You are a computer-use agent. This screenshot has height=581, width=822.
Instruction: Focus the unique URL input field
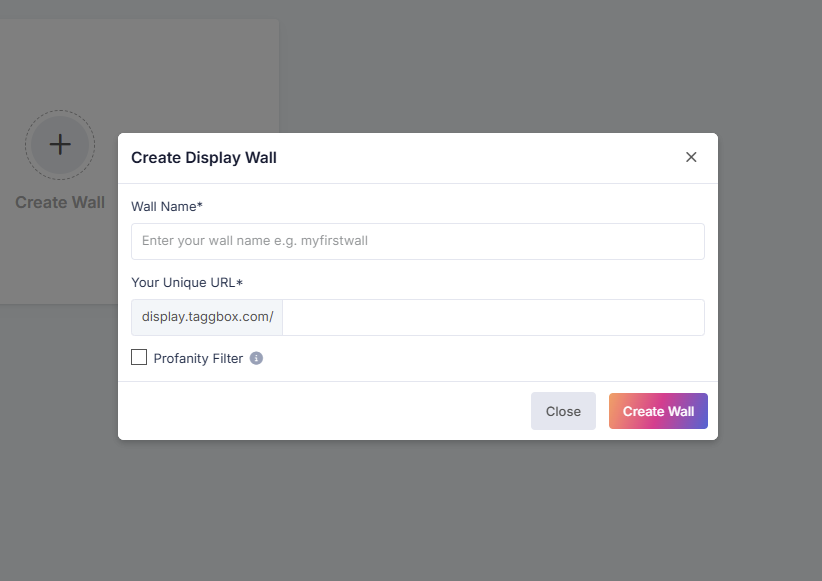[x=494, y=317]
